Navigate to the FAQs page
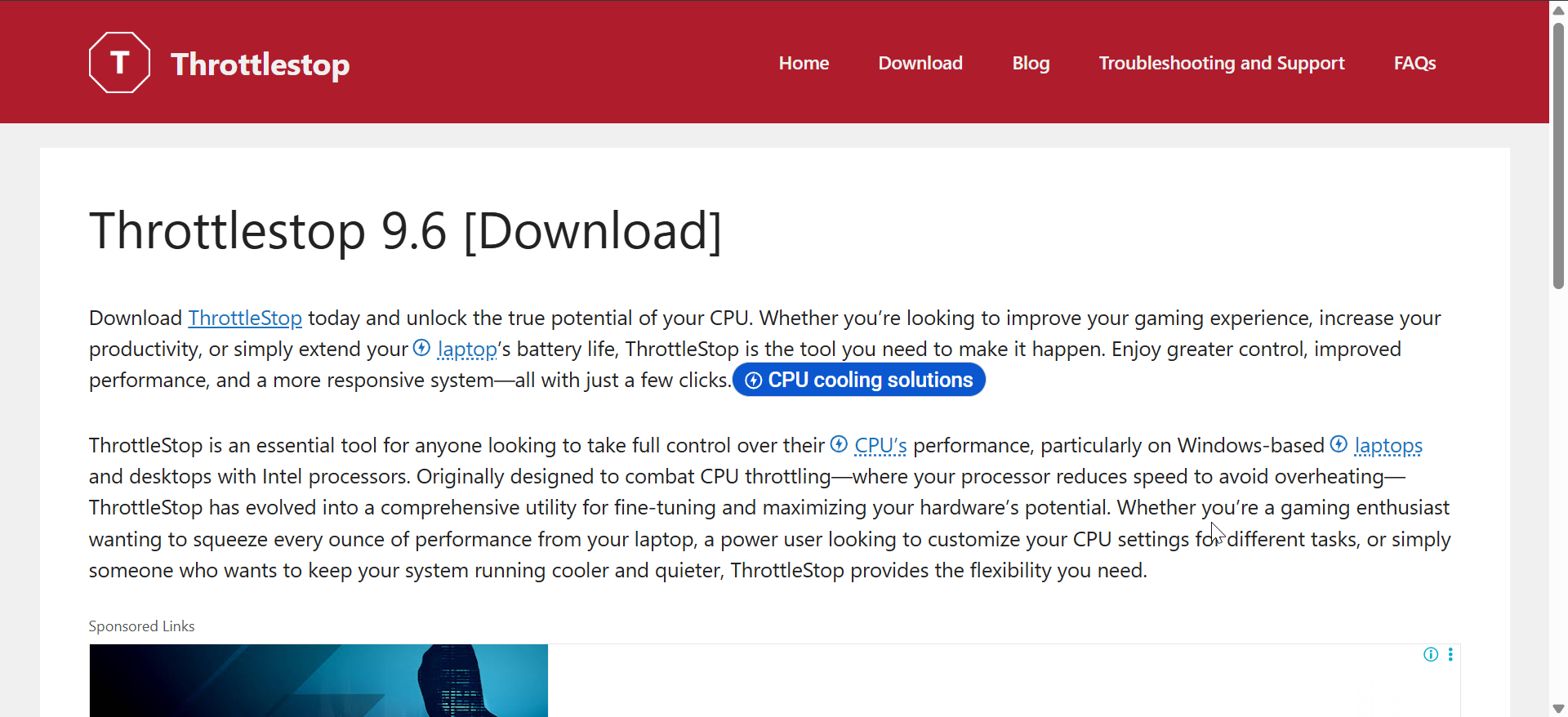This screenshot has width=1568, height=717. click(x=1414, y=63)
